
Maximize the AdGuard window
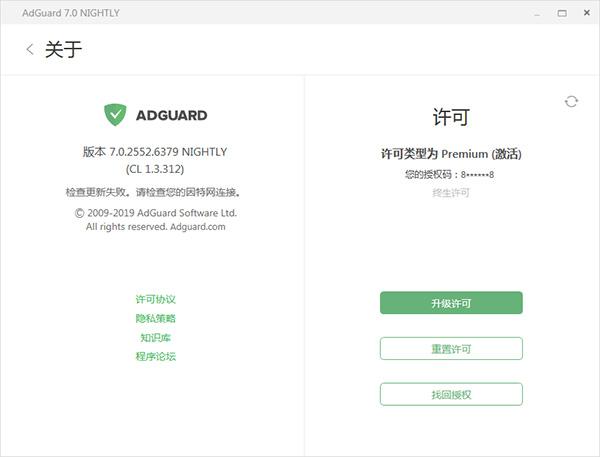pyautogui.click(x=562, y=13)
